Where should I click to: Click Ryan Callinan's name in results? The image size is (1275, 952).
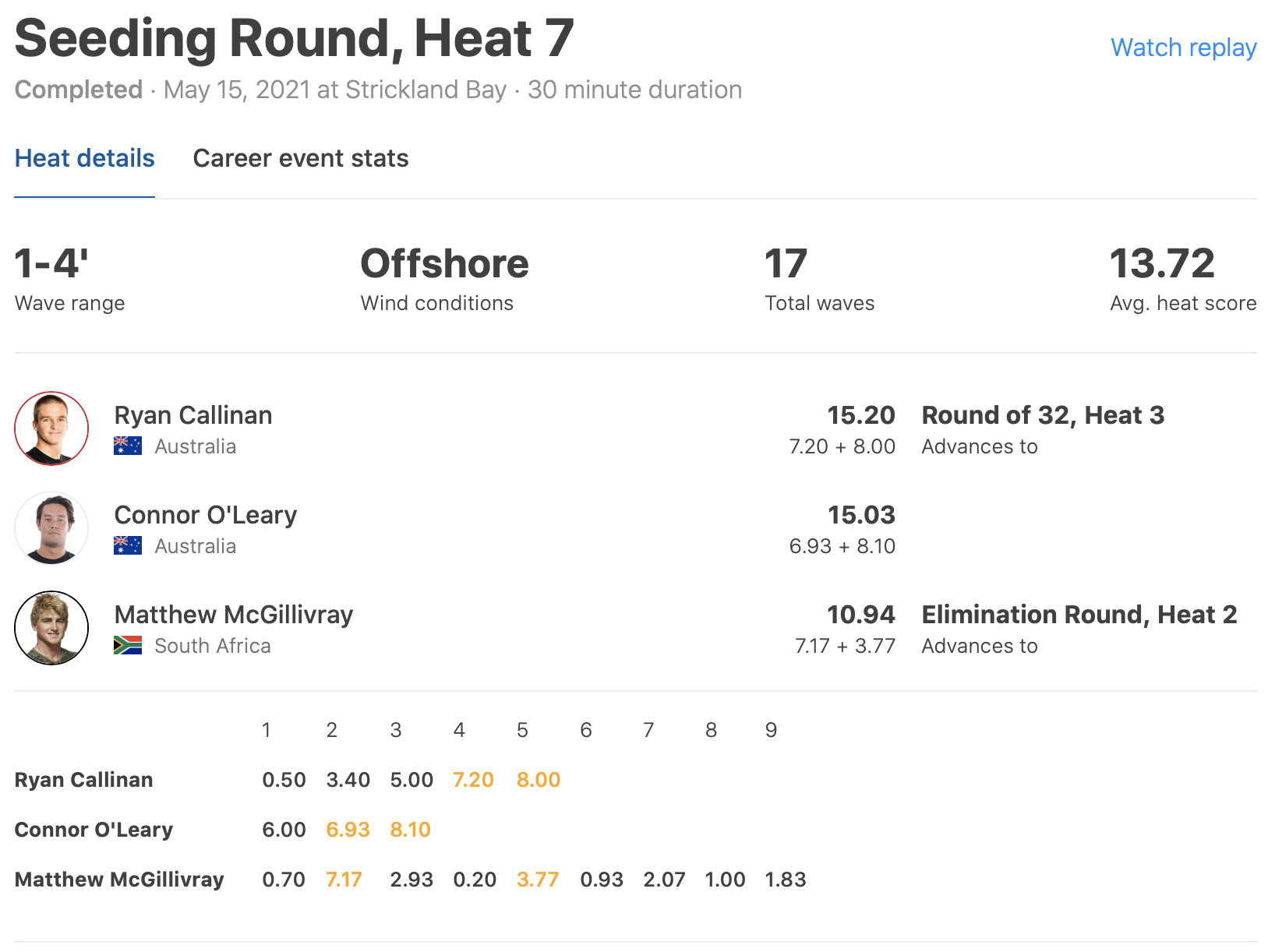point(193,415)
